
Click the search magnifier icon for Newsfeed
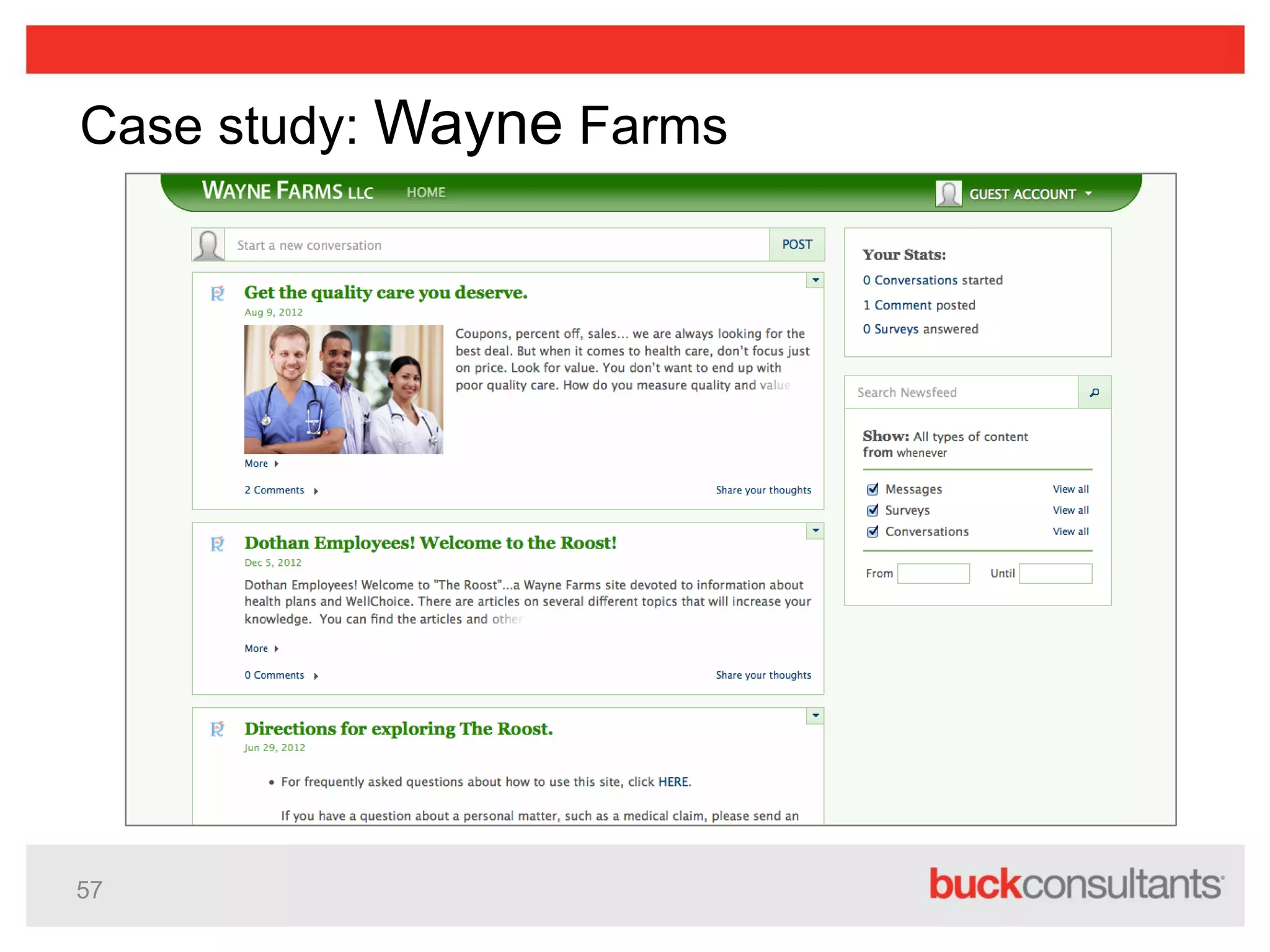coord(1095,392)
